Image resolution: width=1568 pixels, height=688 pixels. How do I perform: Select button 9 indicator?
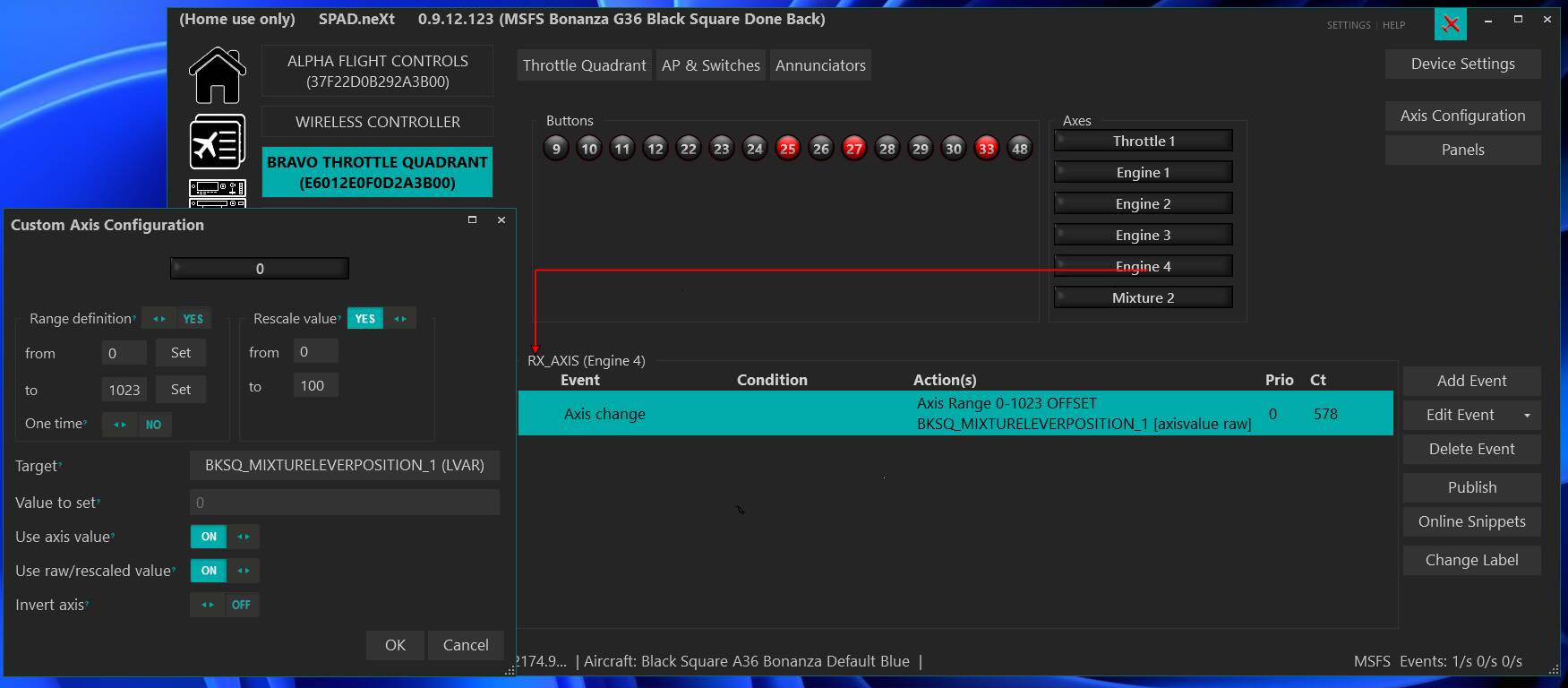coord(556,149)
